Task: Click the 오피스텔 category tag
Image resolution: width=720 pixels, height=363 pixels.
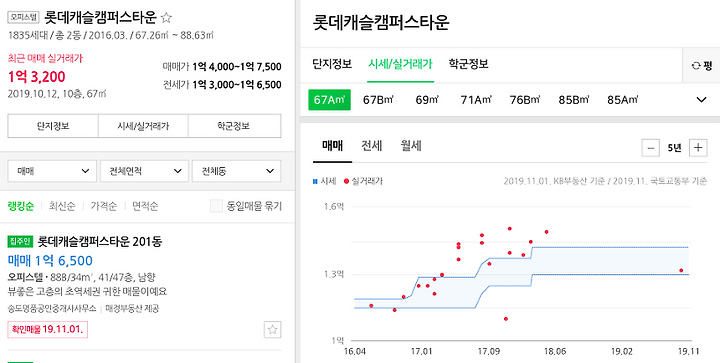Action: [23, 18]
